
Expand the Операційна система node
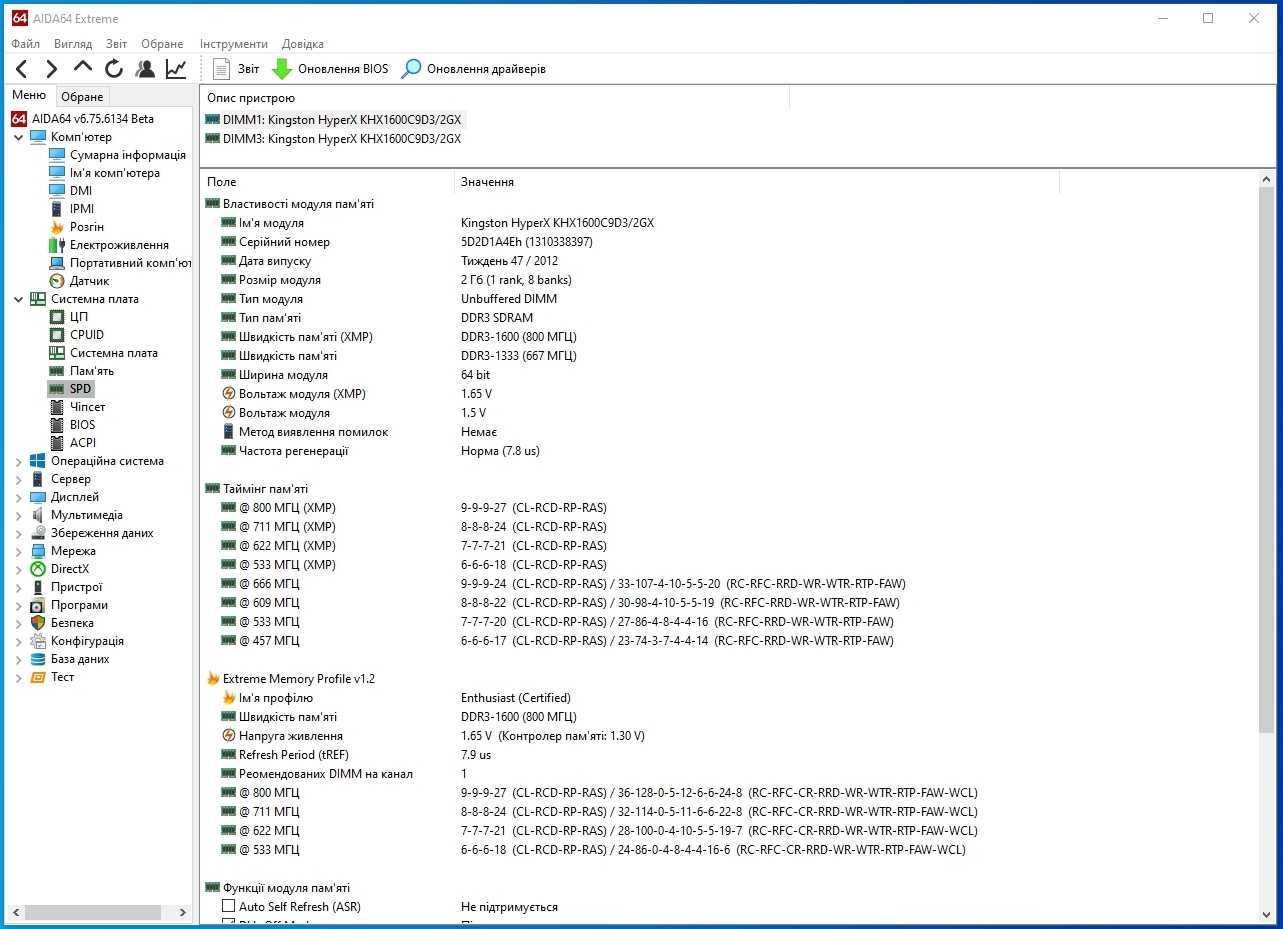coord(19,461)
